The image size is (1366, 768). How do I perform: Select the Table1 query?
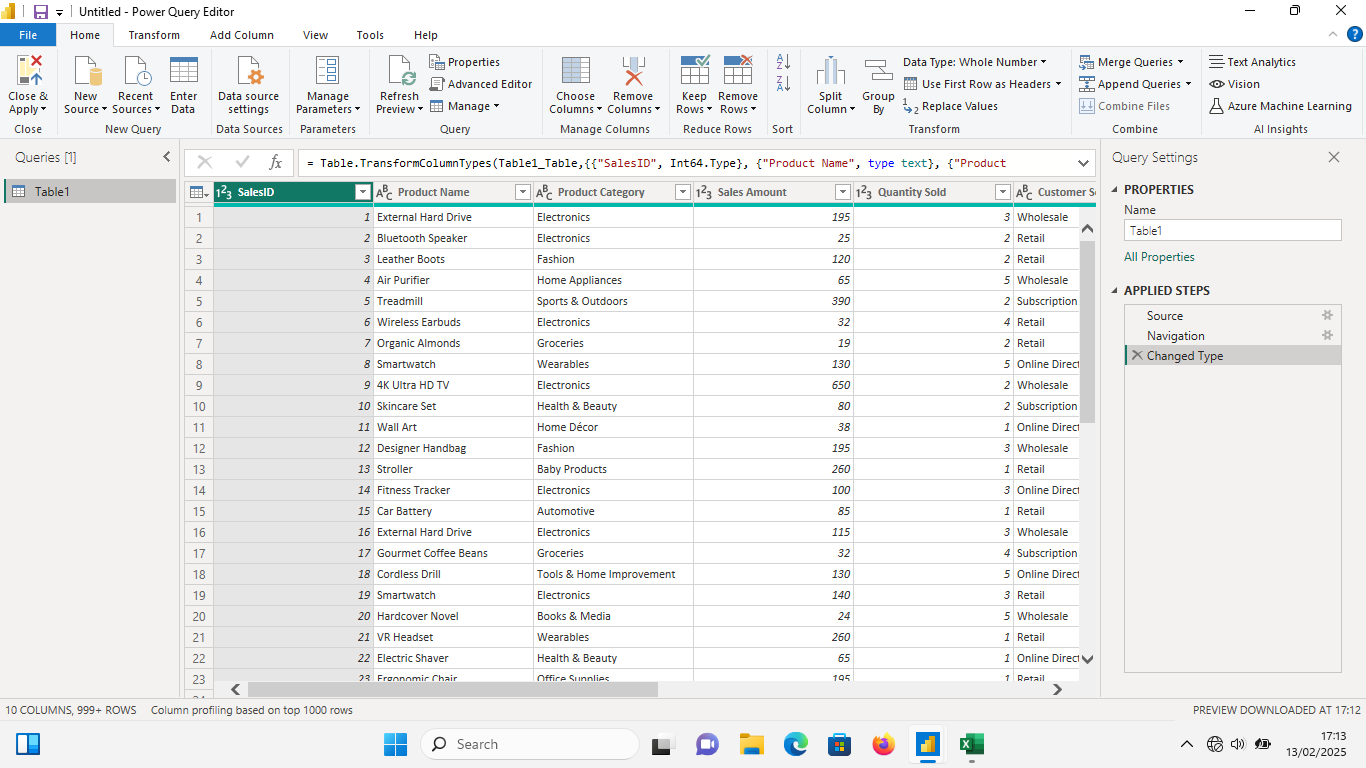tap(90, 191)
